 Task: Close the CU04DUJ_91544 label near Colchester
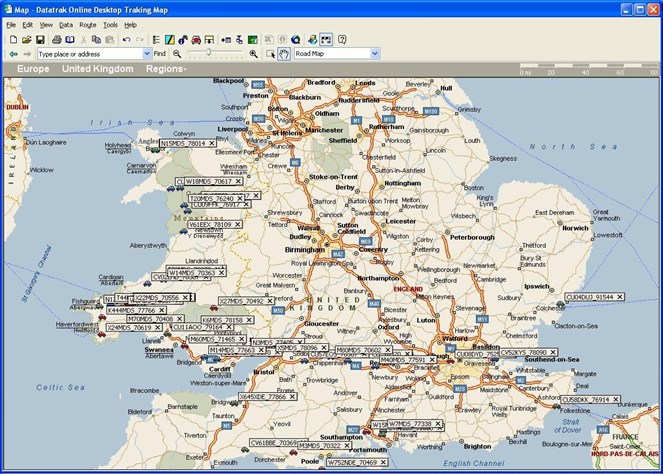click(x=619, y=297)
